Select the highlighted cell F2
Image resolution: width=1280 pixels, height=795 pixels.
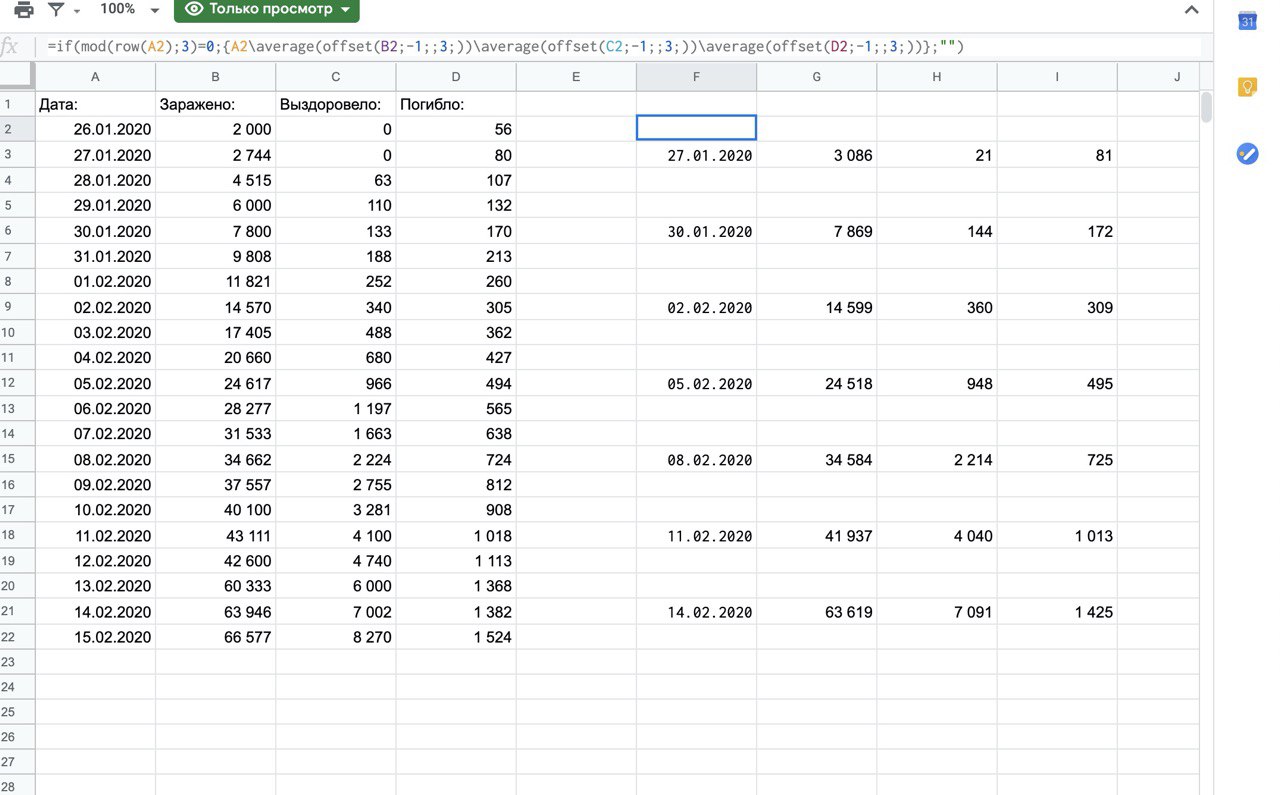[x=697, y=128]
